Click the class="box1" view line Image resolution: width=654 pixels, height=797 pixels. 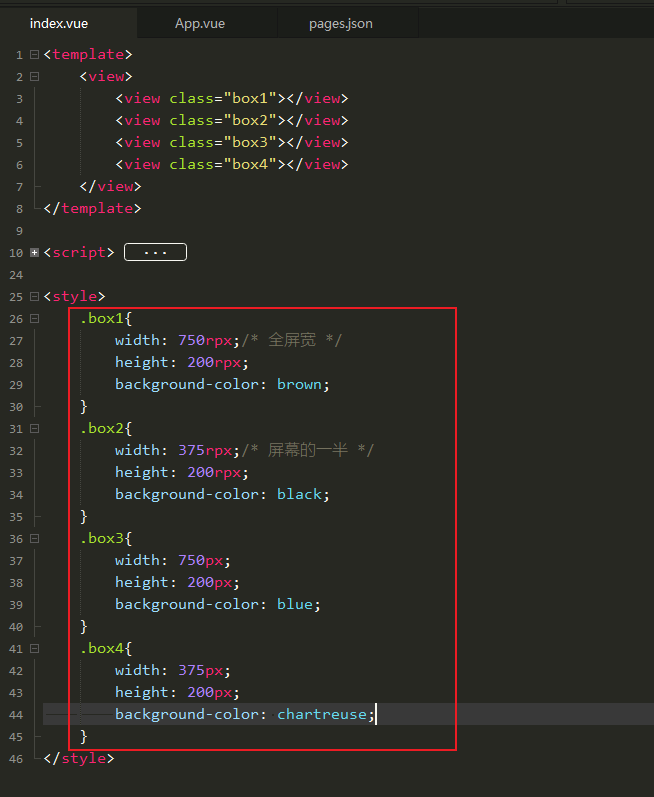pos(232,99)
